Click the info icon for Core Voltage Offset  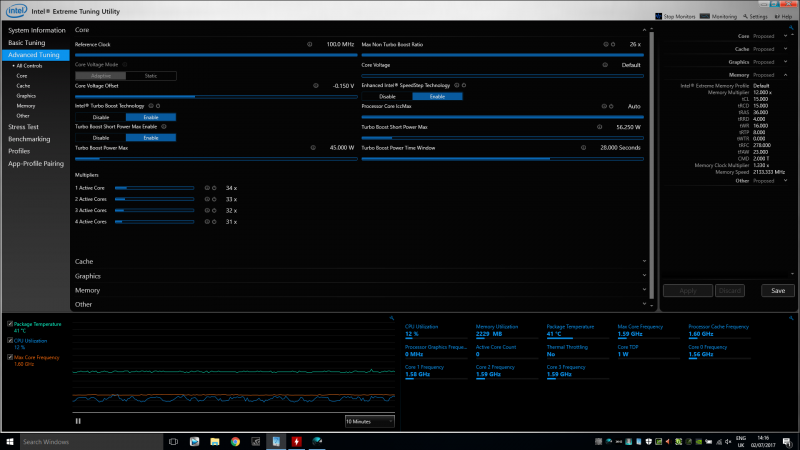click(x=316, y=86)
